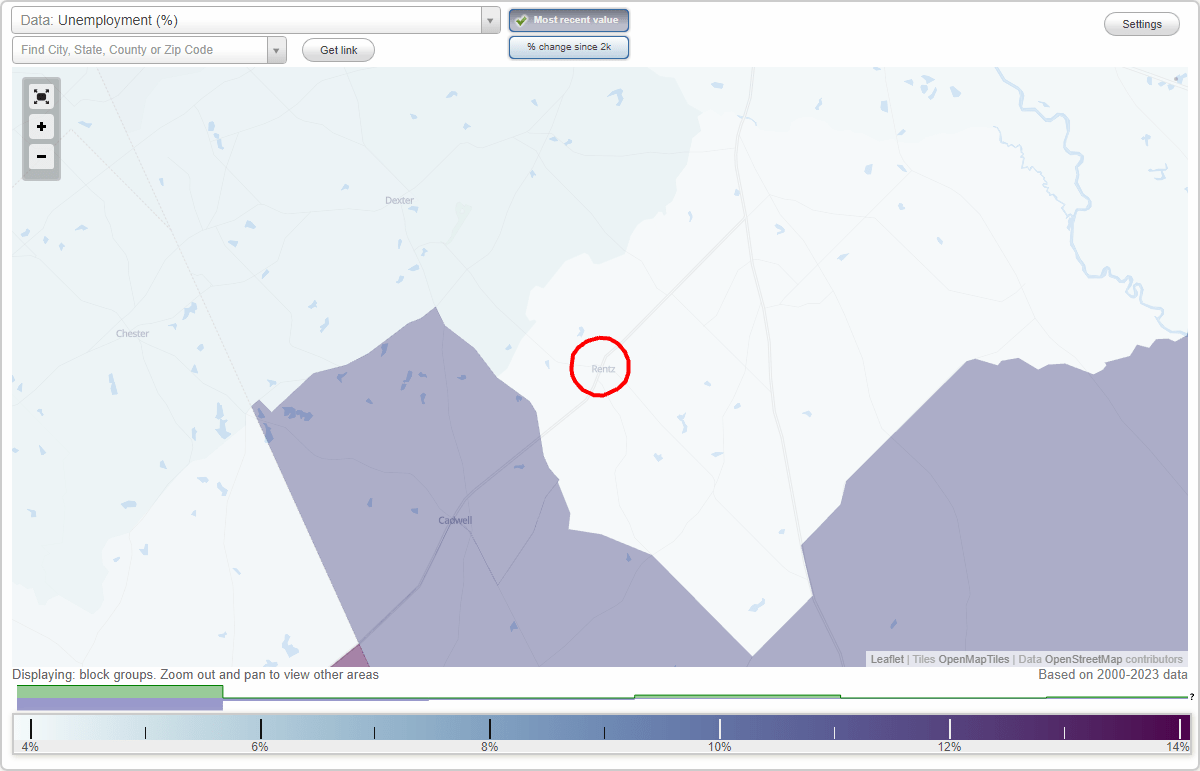Click the Cadwell town label on map

(x=455, y=521)
